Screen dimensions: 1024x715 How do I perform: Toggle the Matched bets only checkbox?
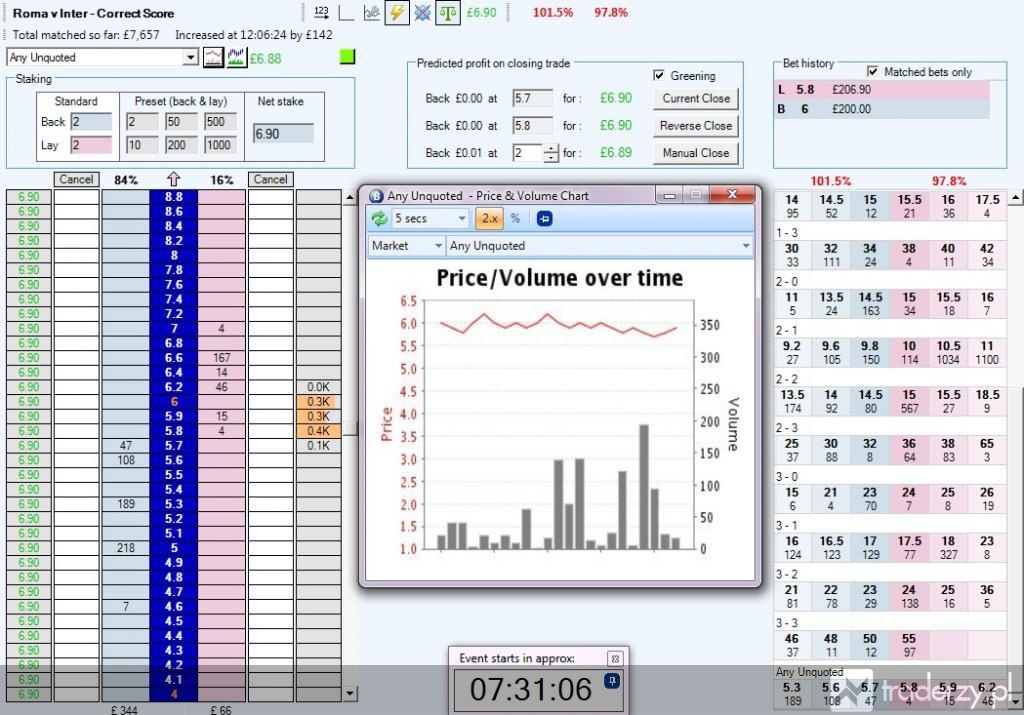[x=872, y=71]
